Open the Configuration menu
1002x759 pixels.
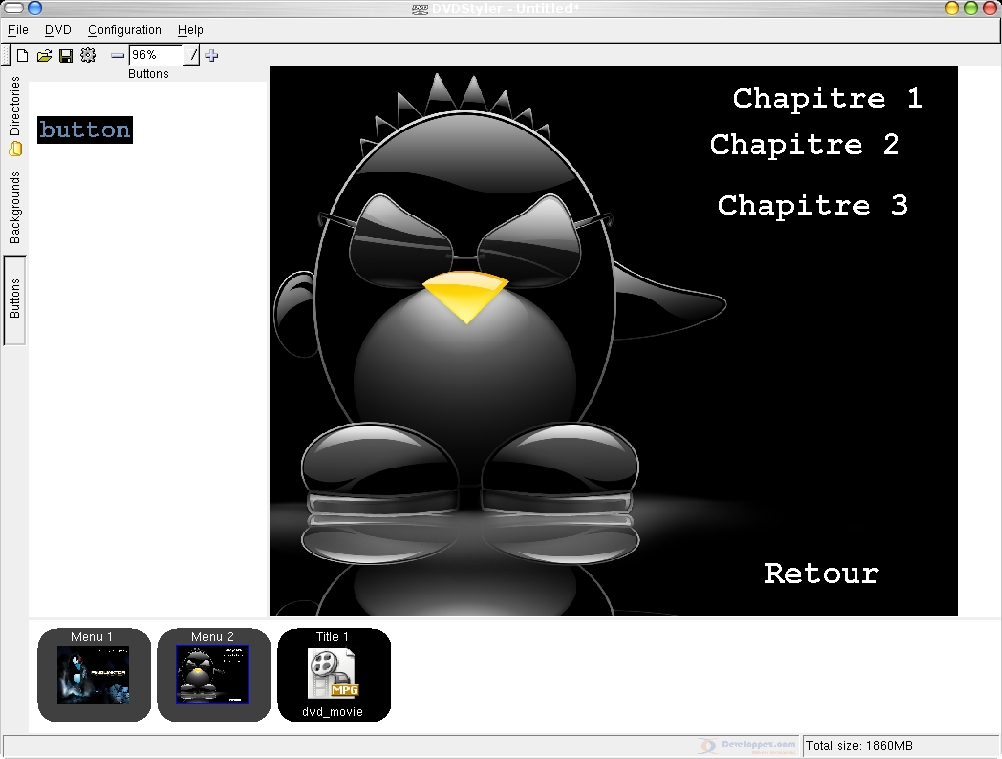pos(125,30)
